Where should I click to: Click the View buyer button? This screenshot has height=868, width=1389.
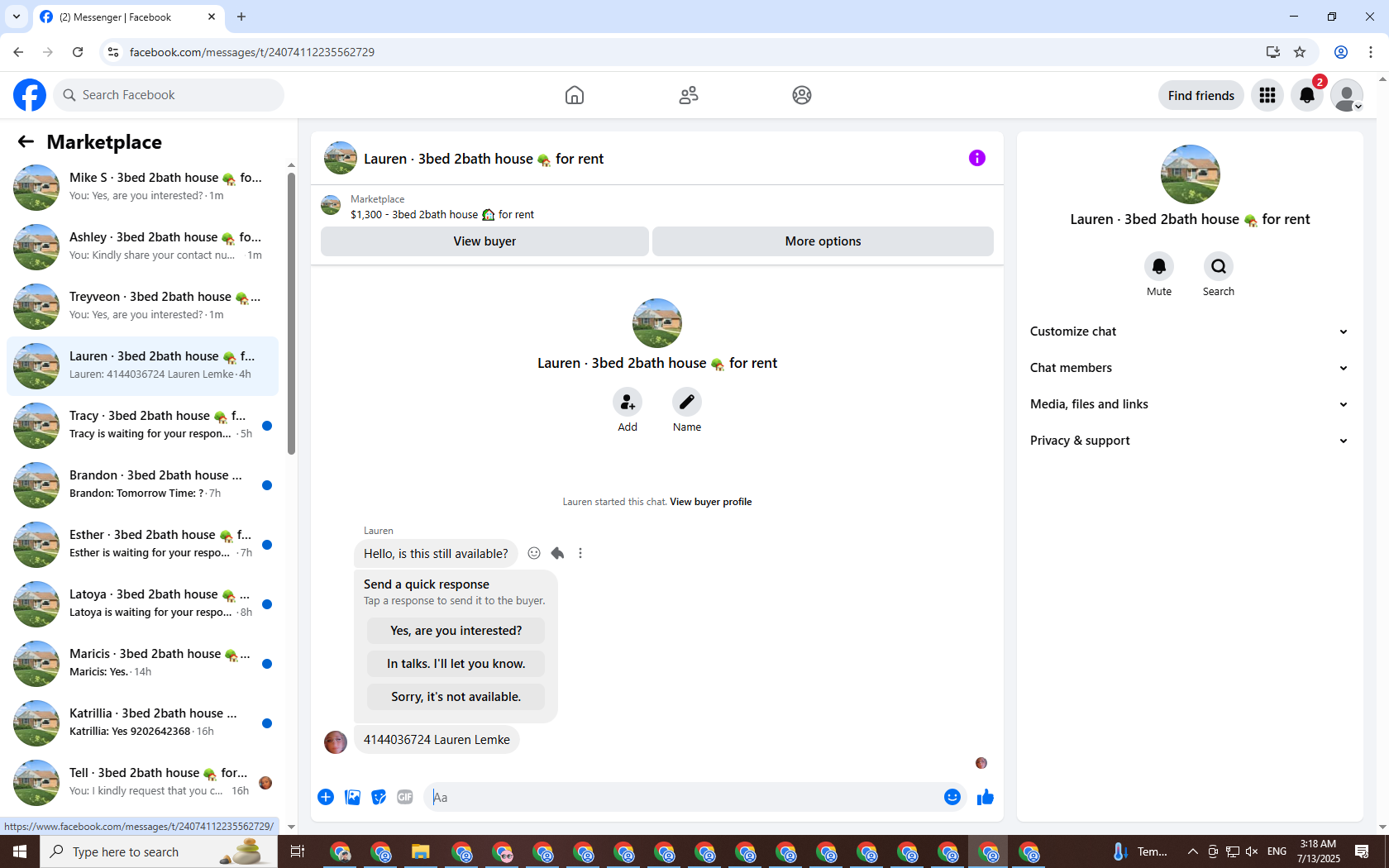pyautogui.click(x=484, y=241)
